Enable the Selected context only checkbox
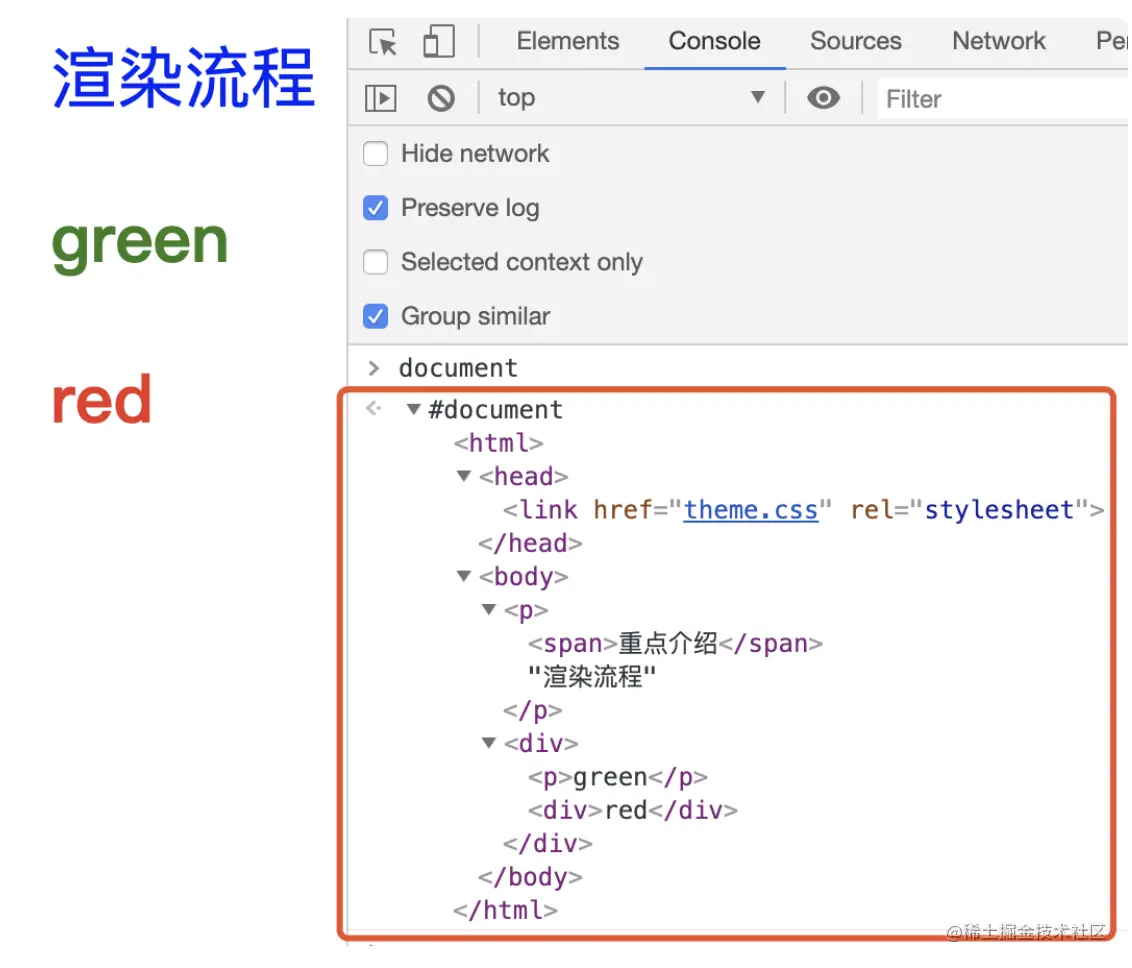This screenshot has width=1132, height=968. (375, 262)
